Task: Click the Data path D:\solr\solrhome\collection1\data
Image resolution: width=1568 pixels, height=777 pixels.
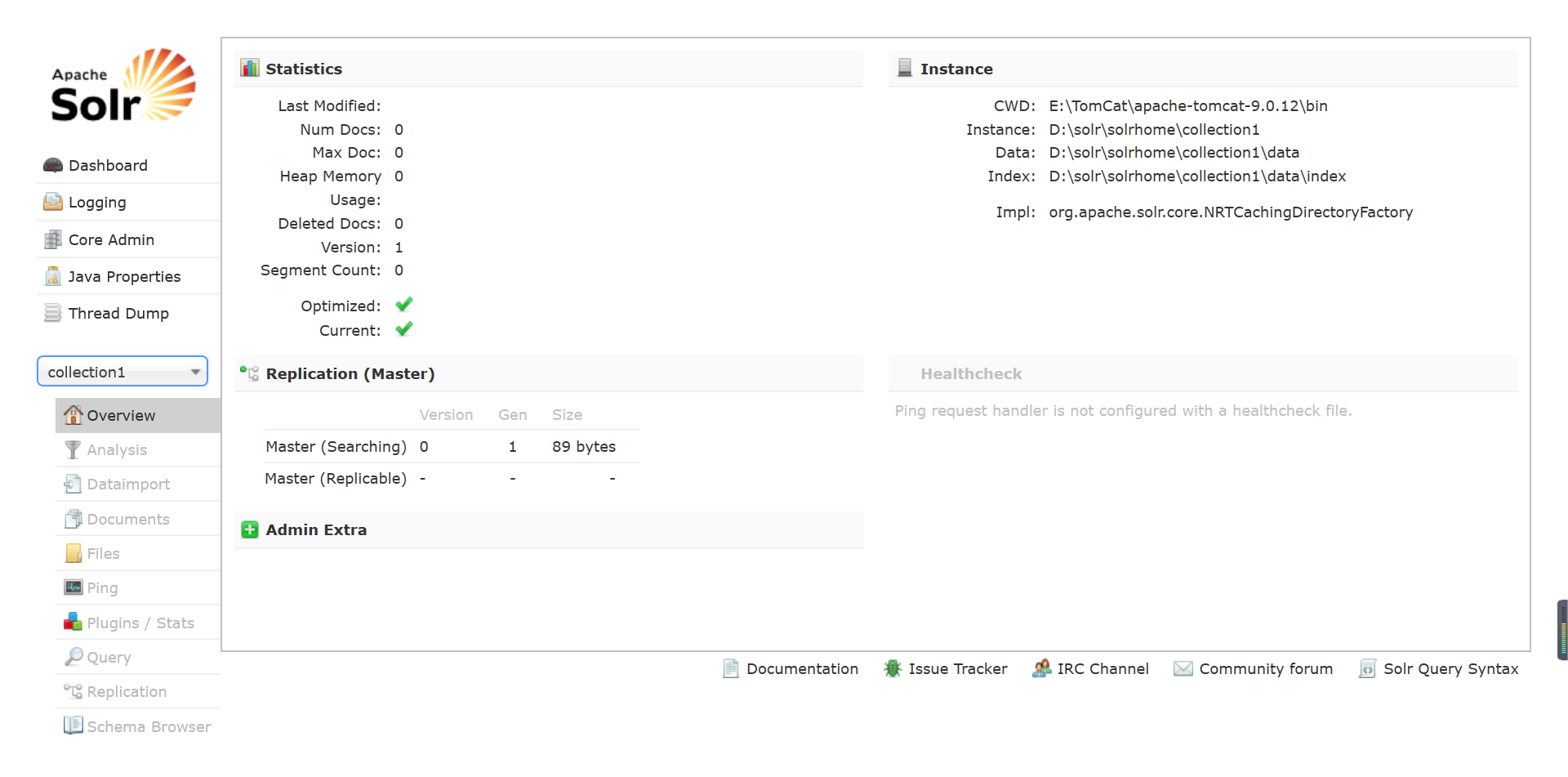Action: [1174, 152]
